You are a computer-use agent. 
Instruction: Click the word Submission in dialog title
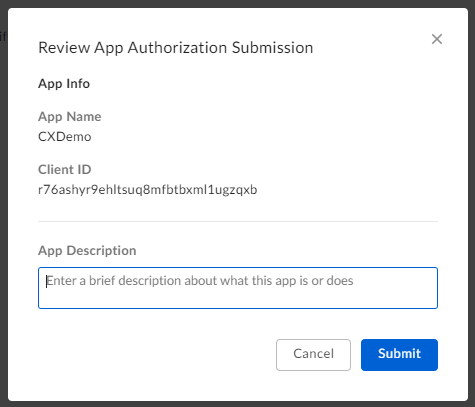tap(273, 48)
